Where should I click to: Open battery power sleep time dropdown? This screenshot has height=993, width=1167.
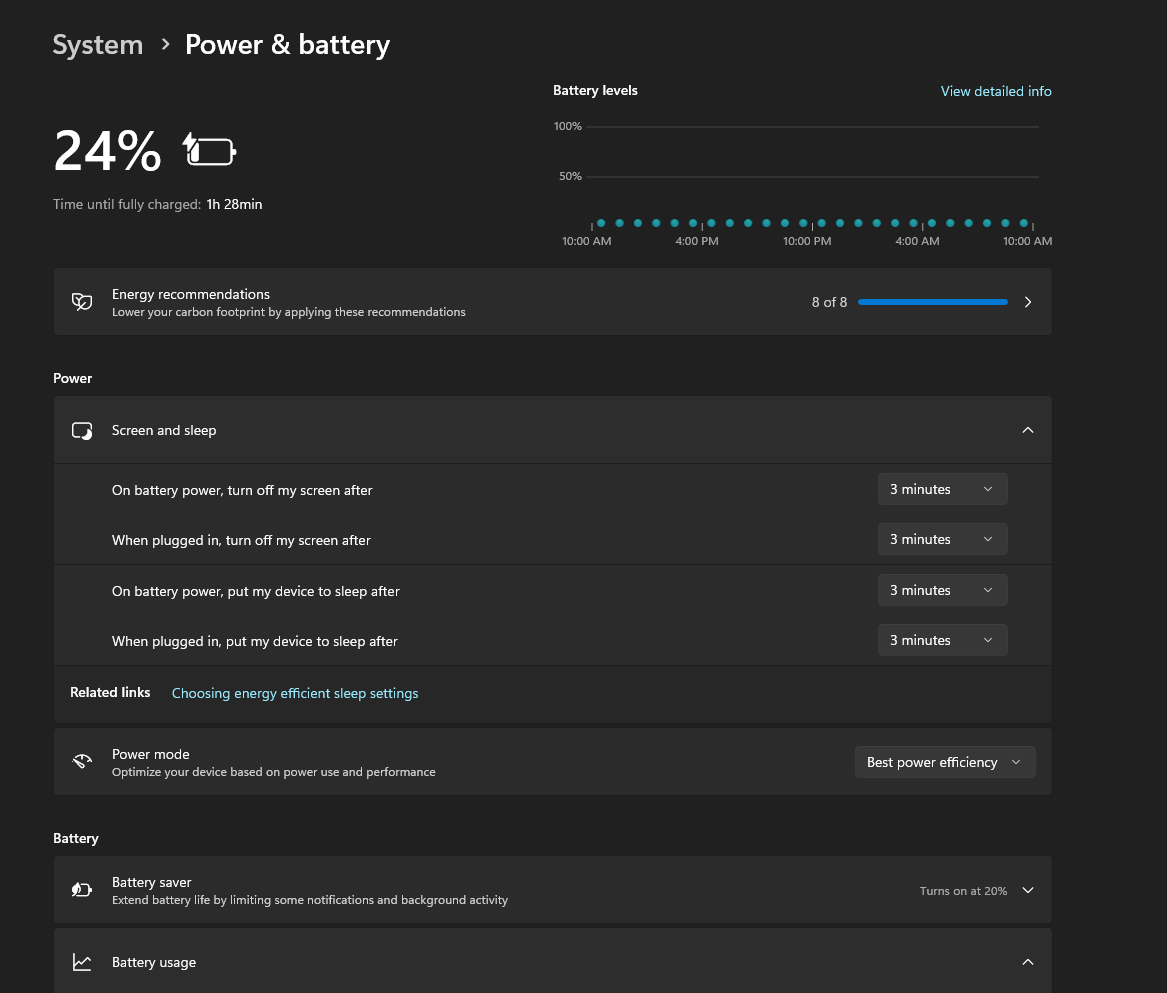pos(942,590)
